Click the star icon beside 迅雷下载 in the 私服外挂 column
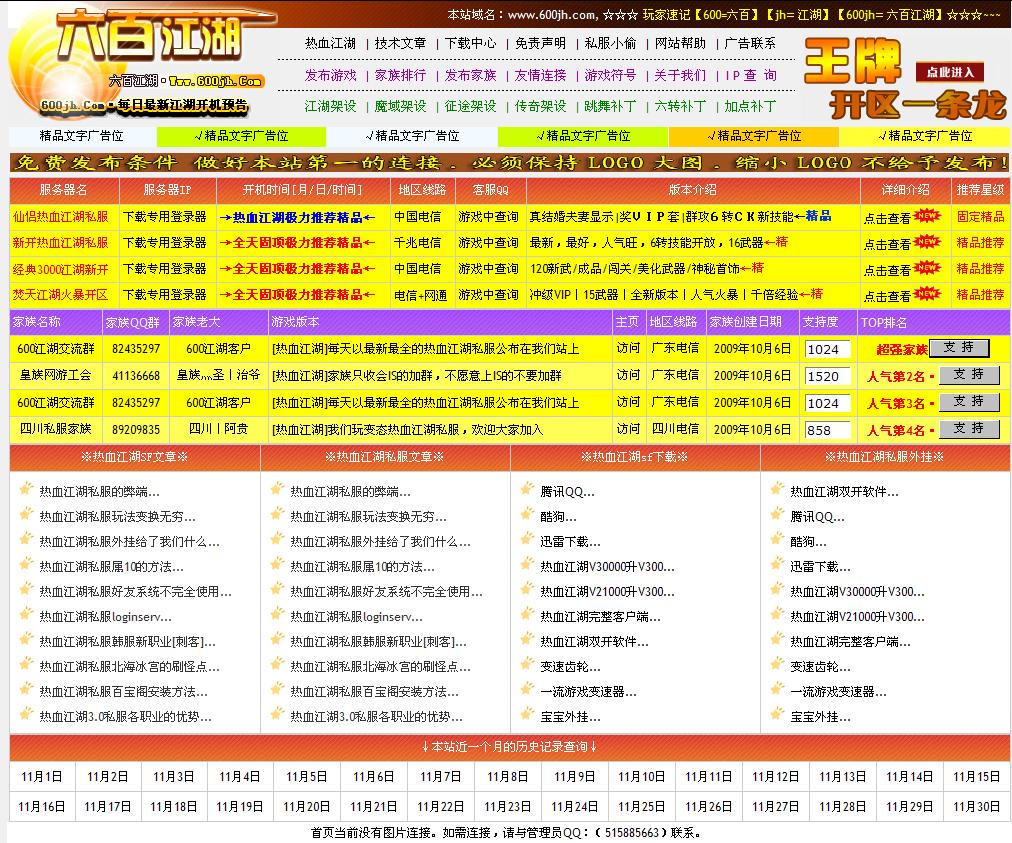Screen dimensions: 1012x843 (774, 567)
